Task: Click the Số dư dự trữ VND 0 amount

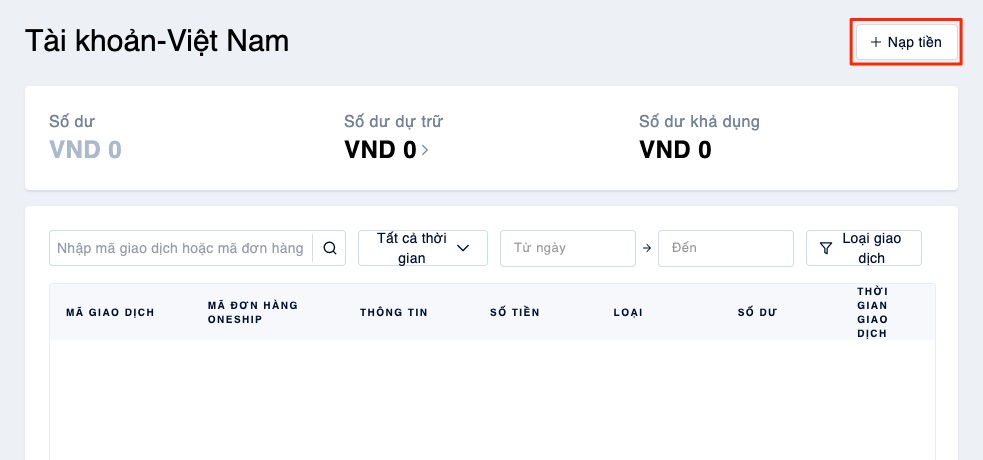Action: pyautogui.click(x=381, y=150)
